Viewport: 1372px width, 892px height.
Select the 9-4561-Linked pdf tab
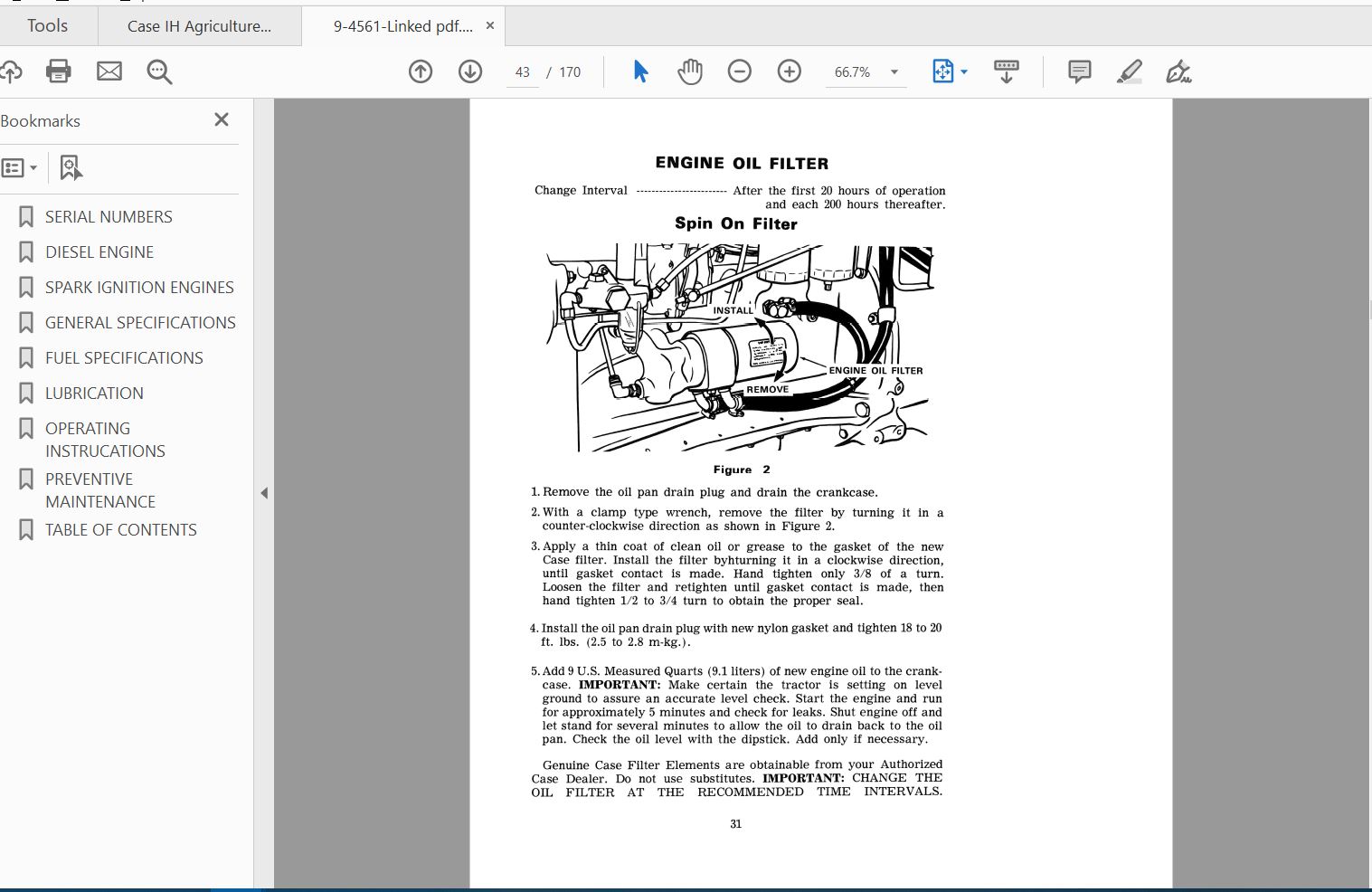tap(402, 26)
